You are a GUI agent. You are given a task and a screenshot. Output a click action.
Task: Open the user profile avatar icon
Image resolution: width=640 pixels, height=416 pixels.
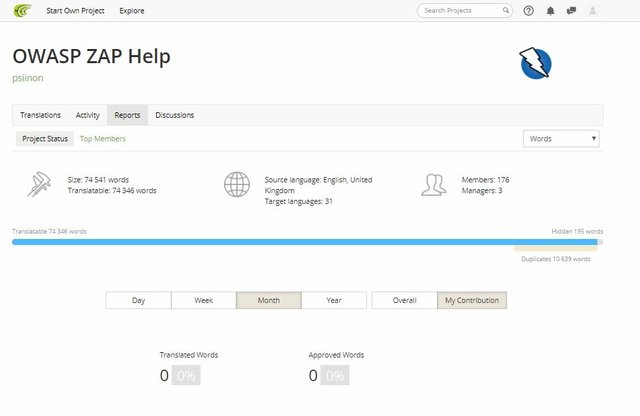coord(593,11)
